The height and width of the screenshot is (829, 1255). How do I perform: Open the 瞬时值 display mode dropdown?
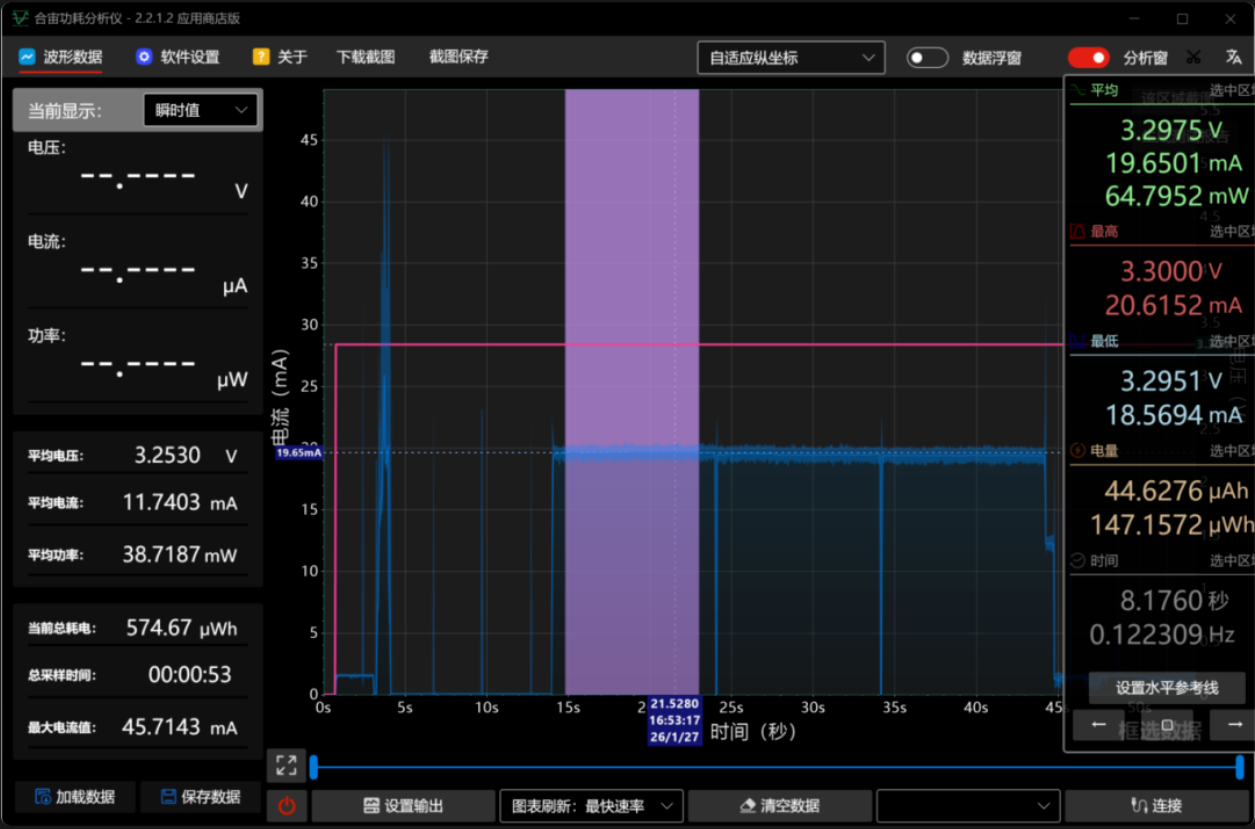[200, 110]
